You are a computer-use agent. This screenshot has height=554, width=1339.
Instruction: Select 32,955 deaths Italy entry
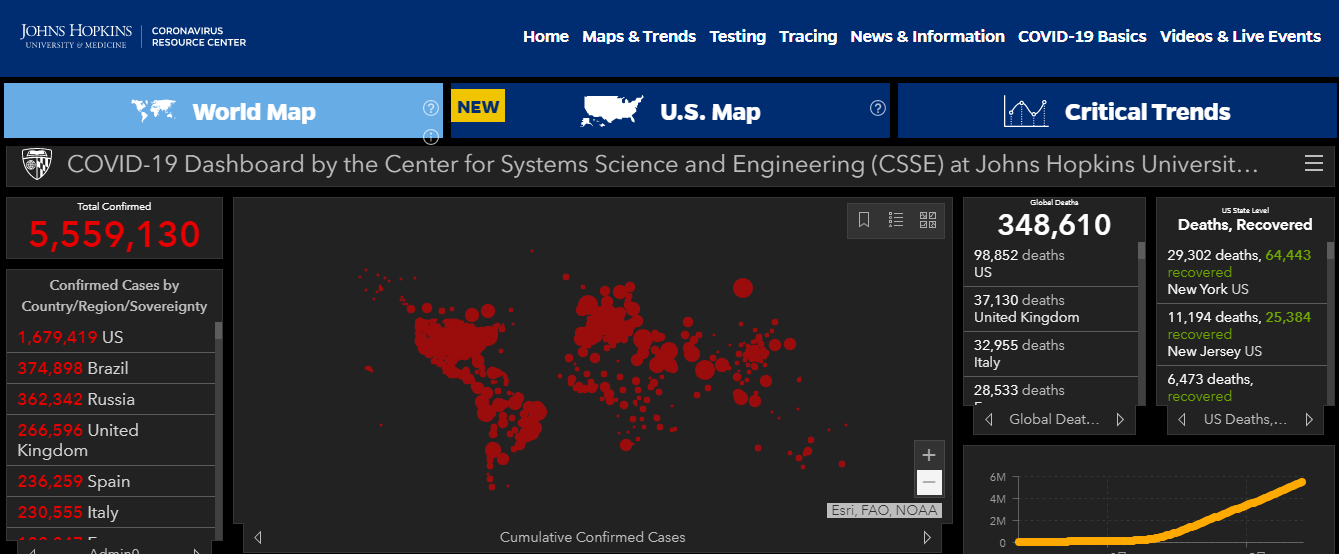[1051, 354]
